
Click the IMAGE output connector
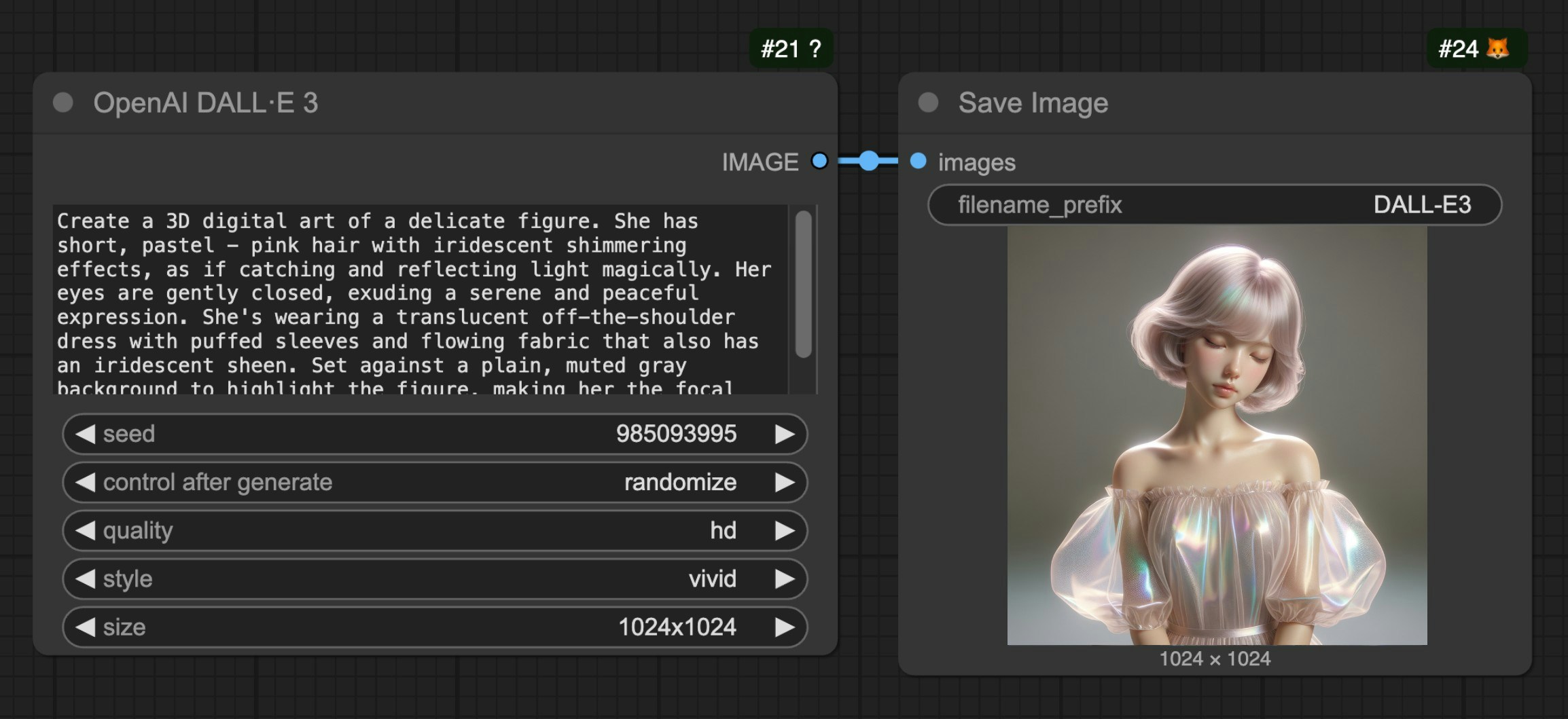tap(820, 162)
